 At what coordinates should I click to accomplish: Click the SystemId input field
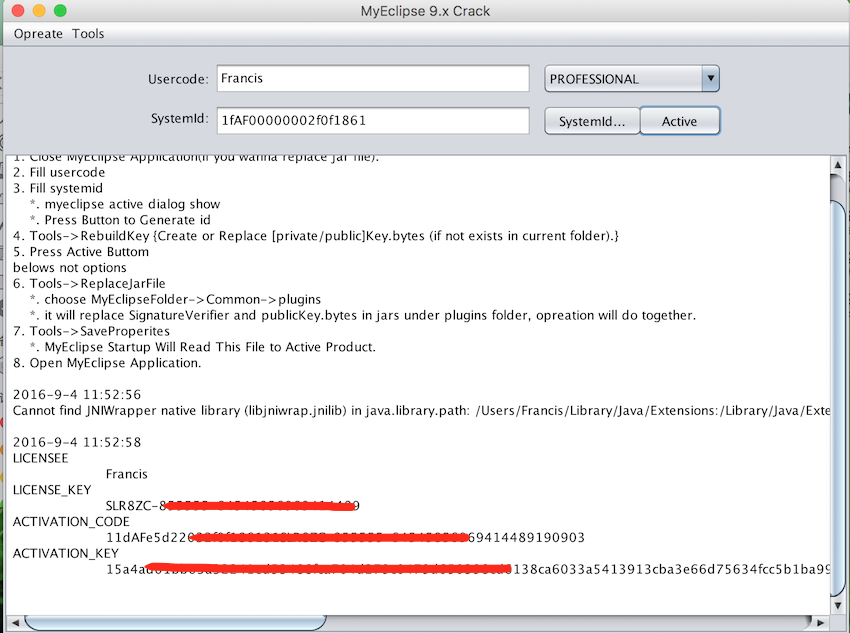tap(373, 120)
